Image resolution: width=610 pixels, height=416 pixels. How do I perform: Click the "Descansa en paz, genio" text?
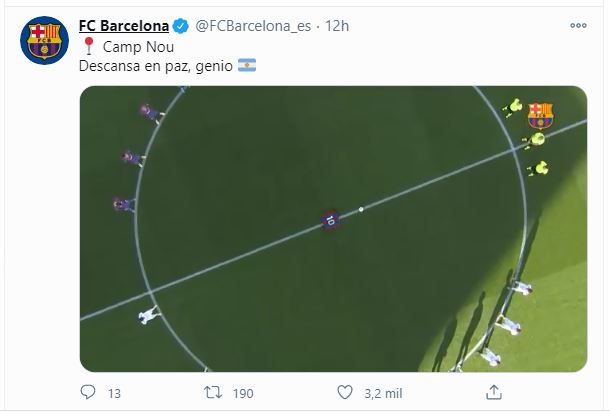coord(156,66)
